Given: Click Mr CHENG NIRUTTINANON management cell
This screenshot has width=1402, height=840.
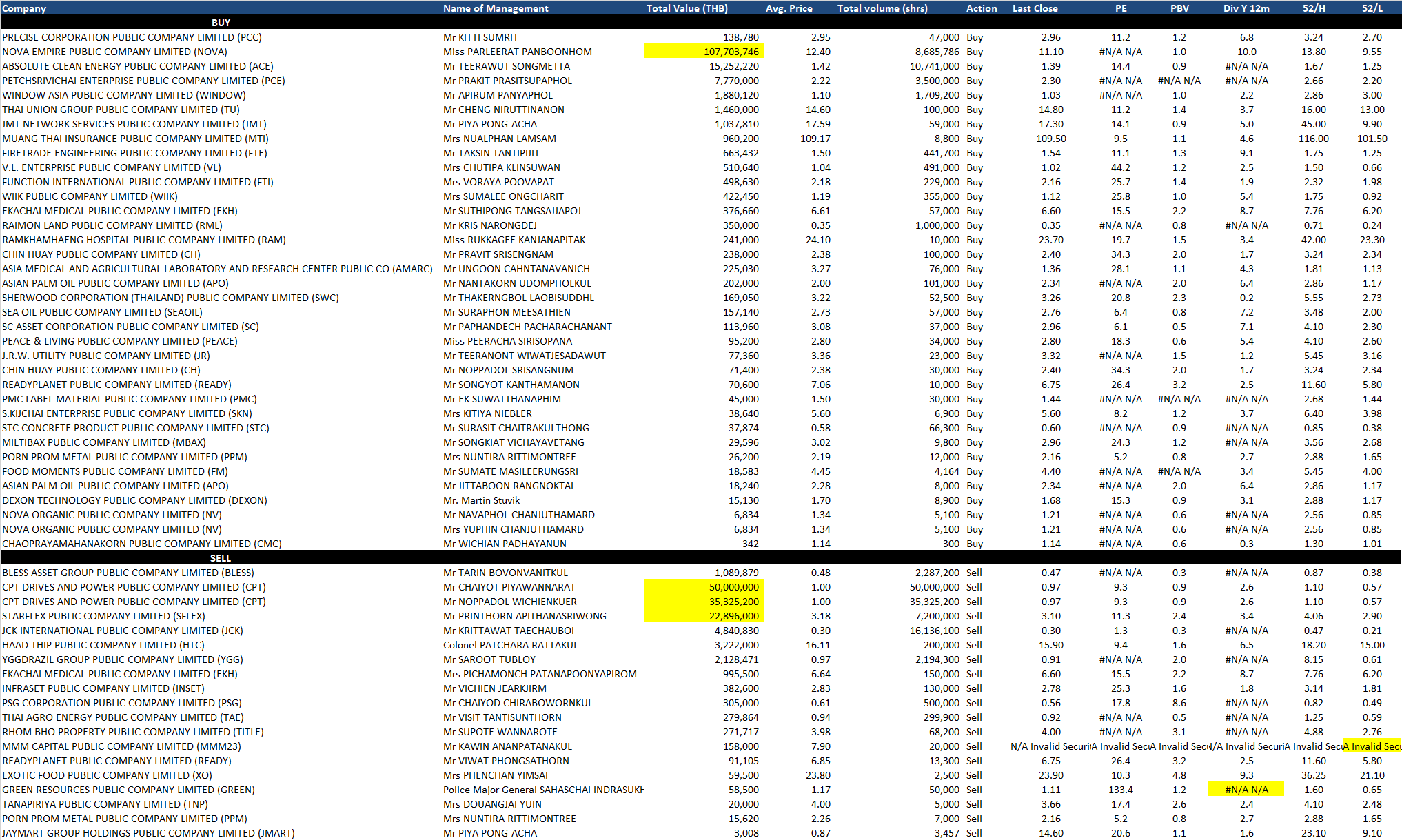Looking at the screenshot, I should (503, 110).
